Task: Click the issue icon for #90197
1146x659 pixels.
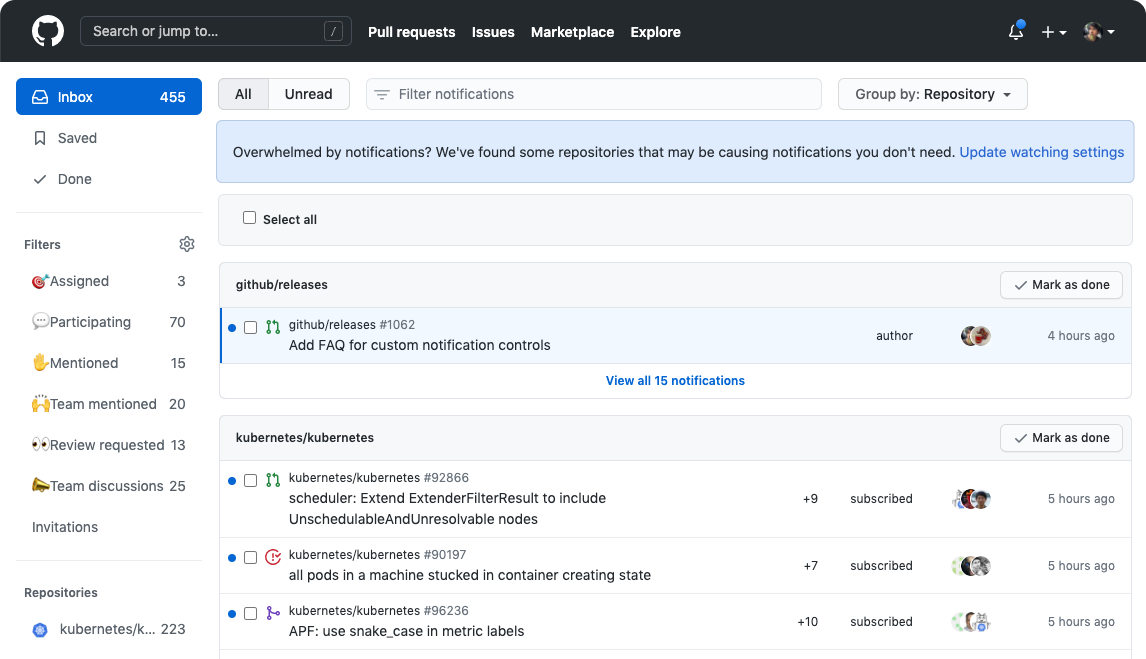Action: 273,557
